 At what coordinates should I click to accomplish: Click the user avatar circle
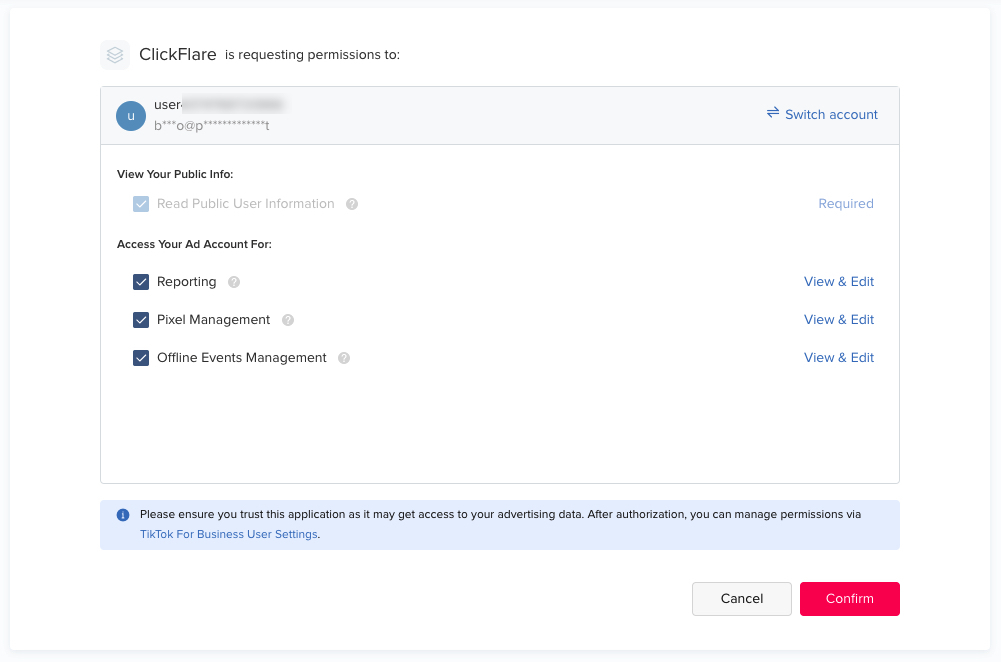(x=131, y=116)
